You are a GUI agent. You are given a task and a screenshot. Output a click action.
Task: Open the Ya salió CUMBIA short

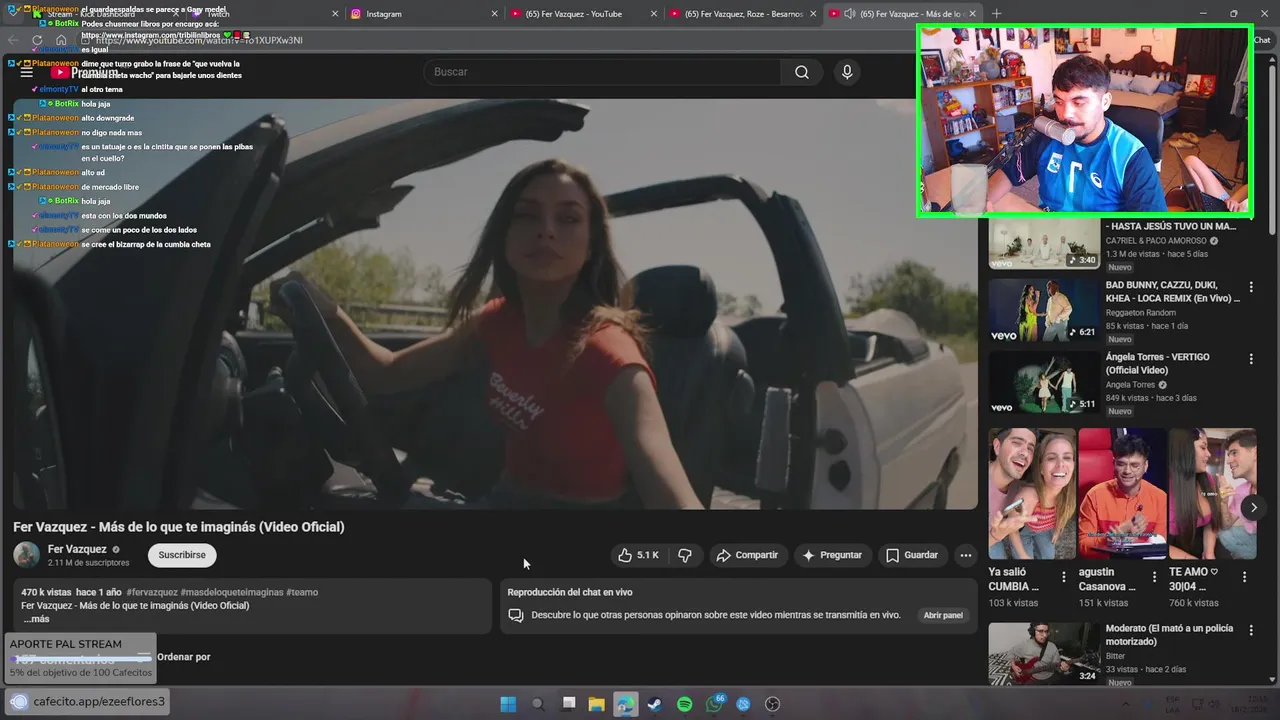point(1032,494)
